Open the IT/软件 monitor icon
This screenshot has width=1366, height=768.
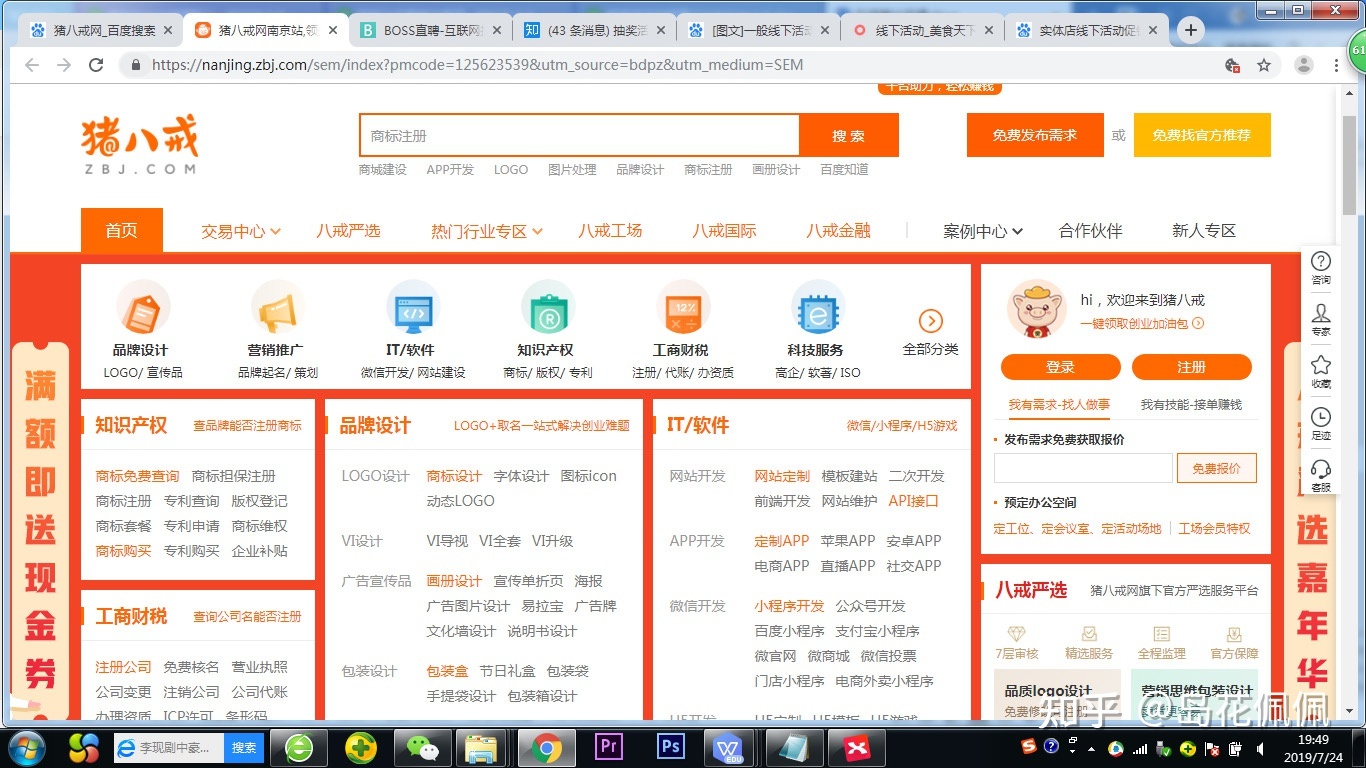(412, 308)
